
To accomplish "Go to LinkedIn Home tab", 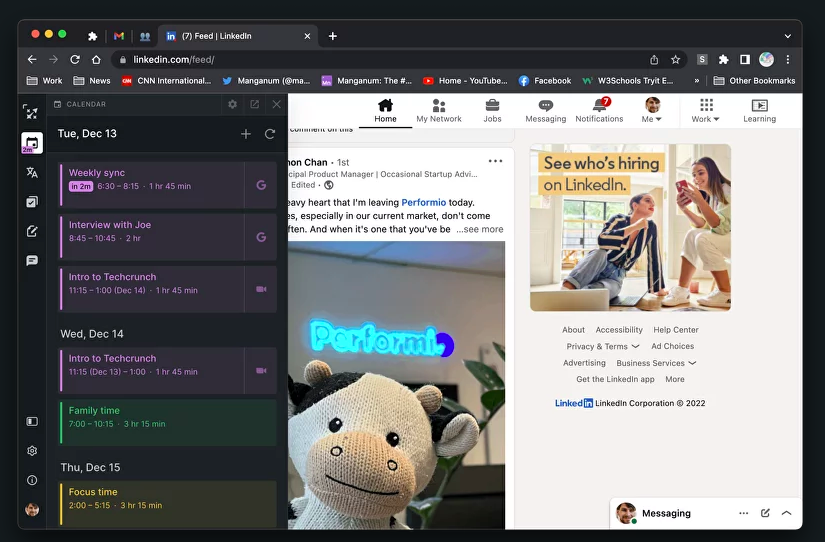I will [385, 111].
